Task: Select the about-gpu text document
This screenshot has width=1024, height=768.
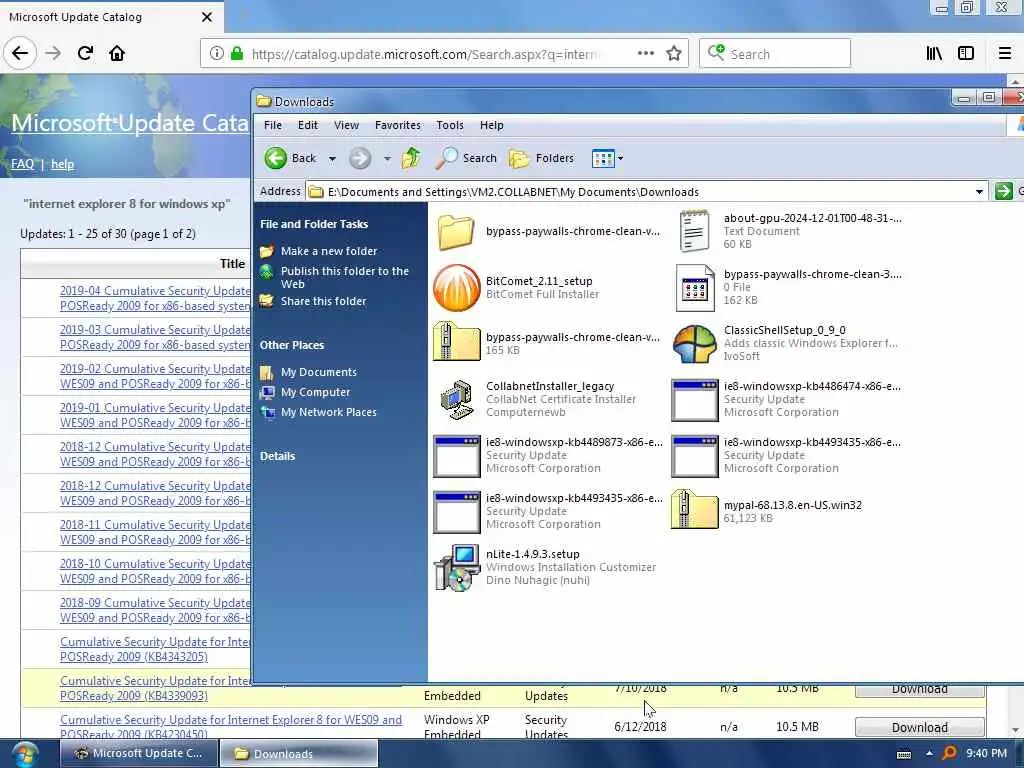Action: point(694,231)
